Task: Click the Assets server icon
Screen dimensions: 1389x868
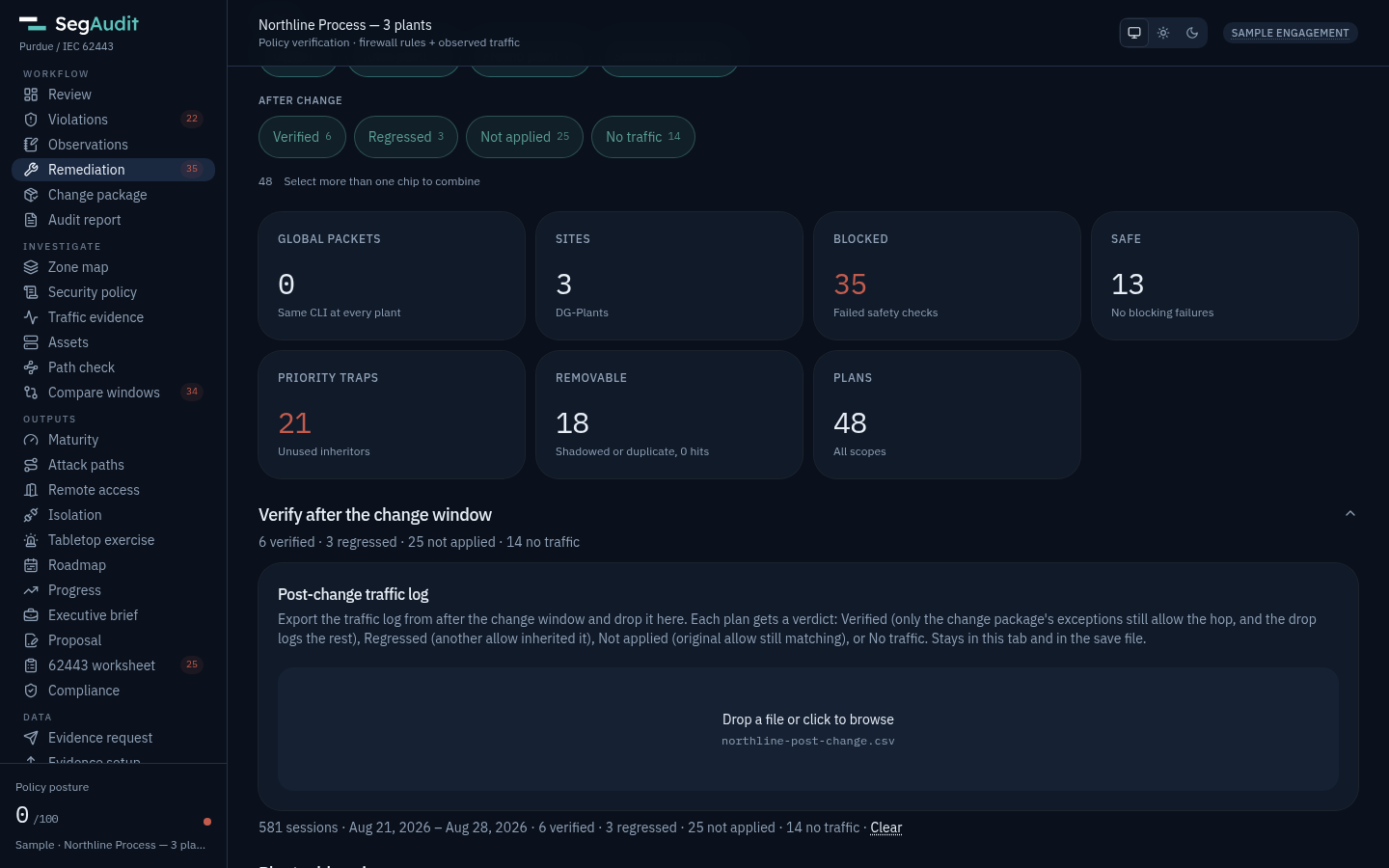Action: [x=31, y=342]
